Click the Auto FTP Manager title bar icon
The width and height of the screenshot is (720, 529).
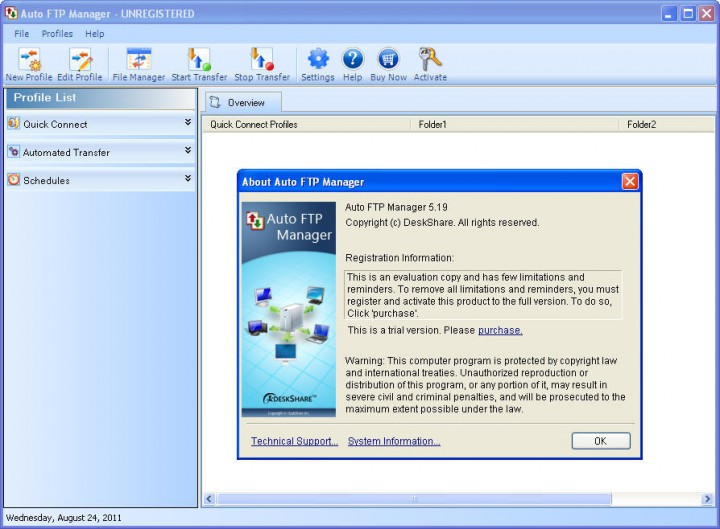11,13
